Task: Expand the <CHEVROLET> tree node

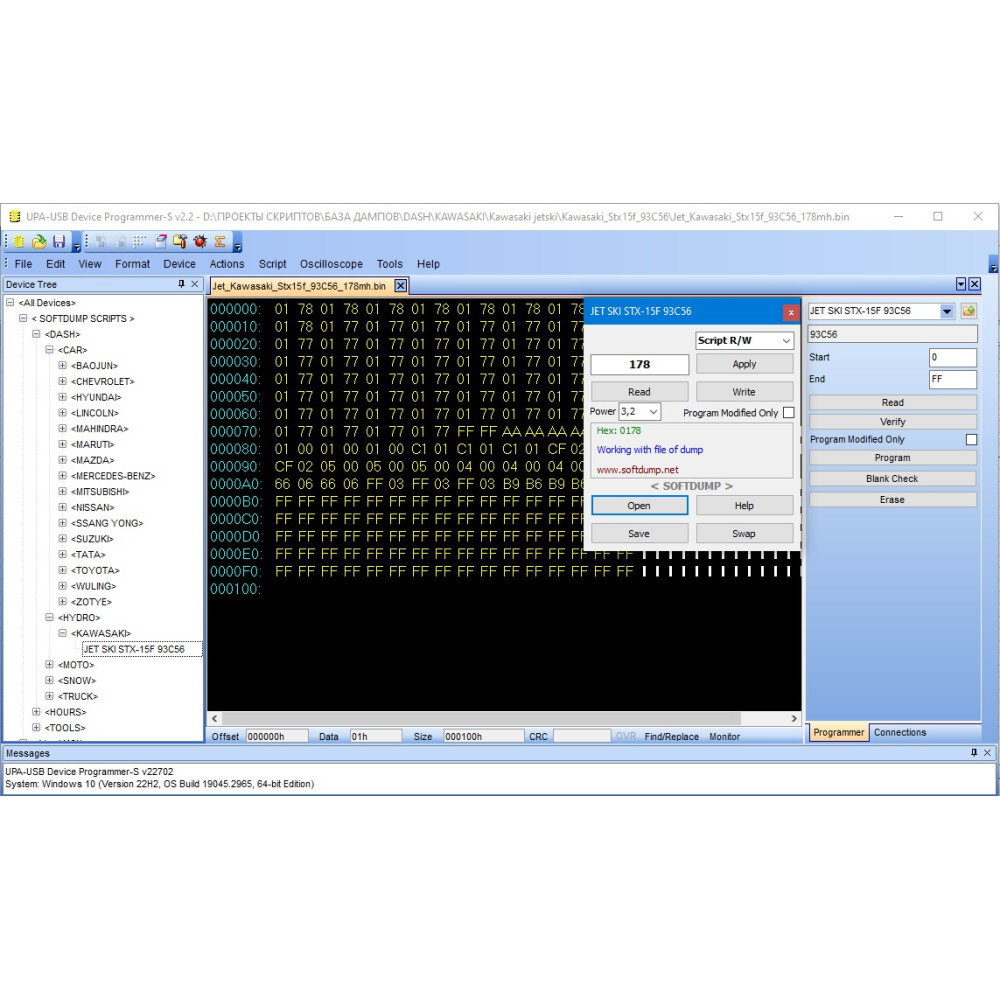Action: [x=62, y=381]
